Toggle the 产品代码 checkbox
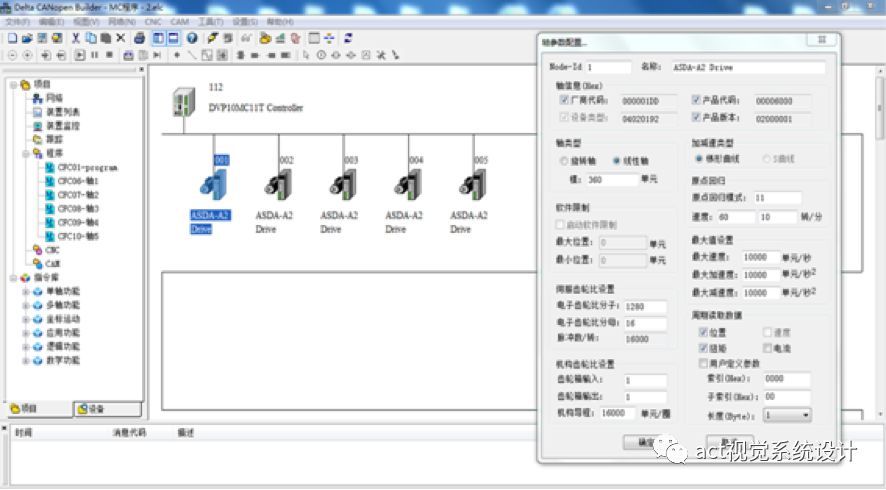The image size is (886, 490). [x=696, y=100]
